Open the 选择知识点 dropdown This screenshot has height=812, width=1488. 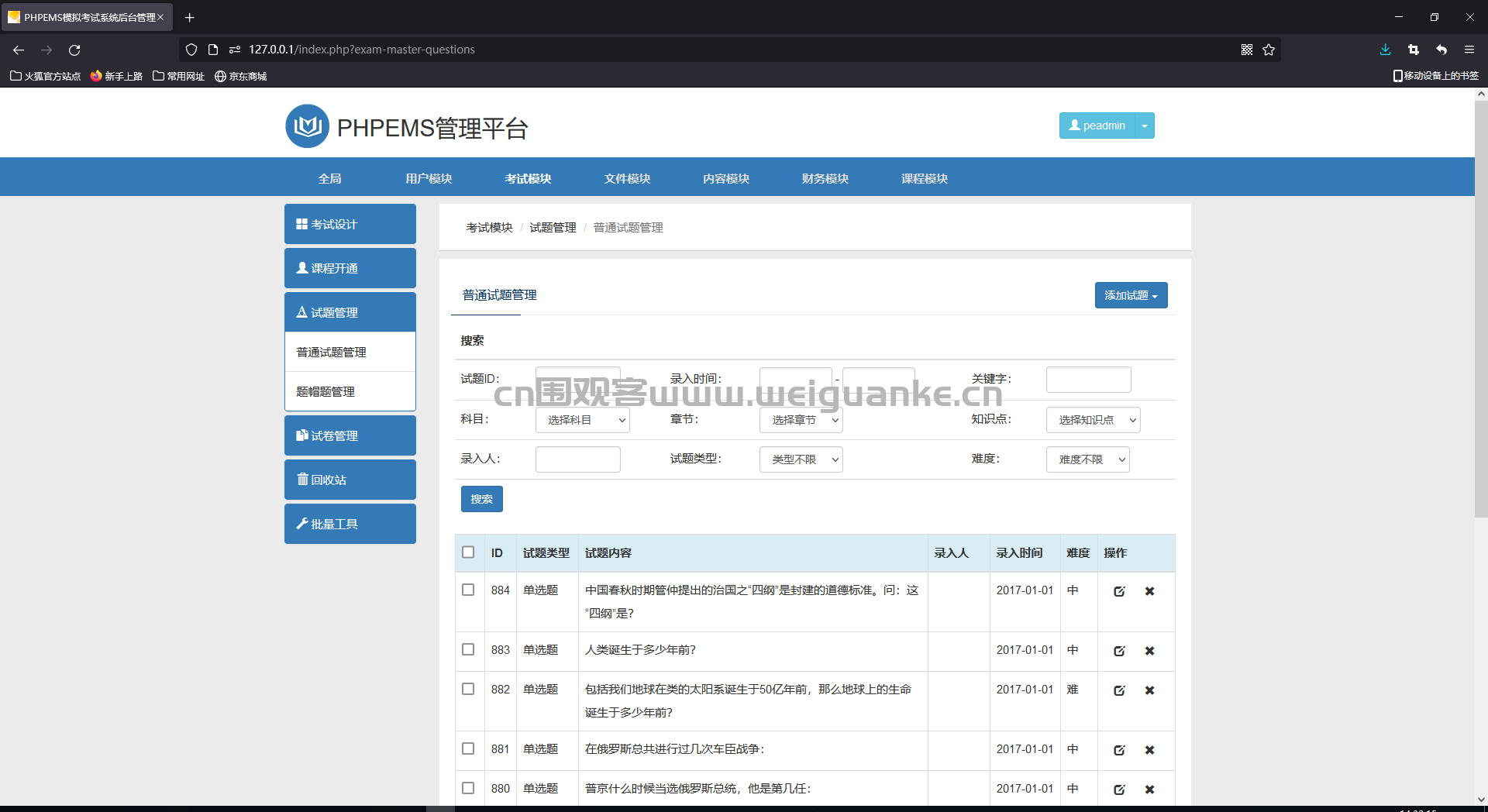pyautogui.click(x=1094, y=420)
